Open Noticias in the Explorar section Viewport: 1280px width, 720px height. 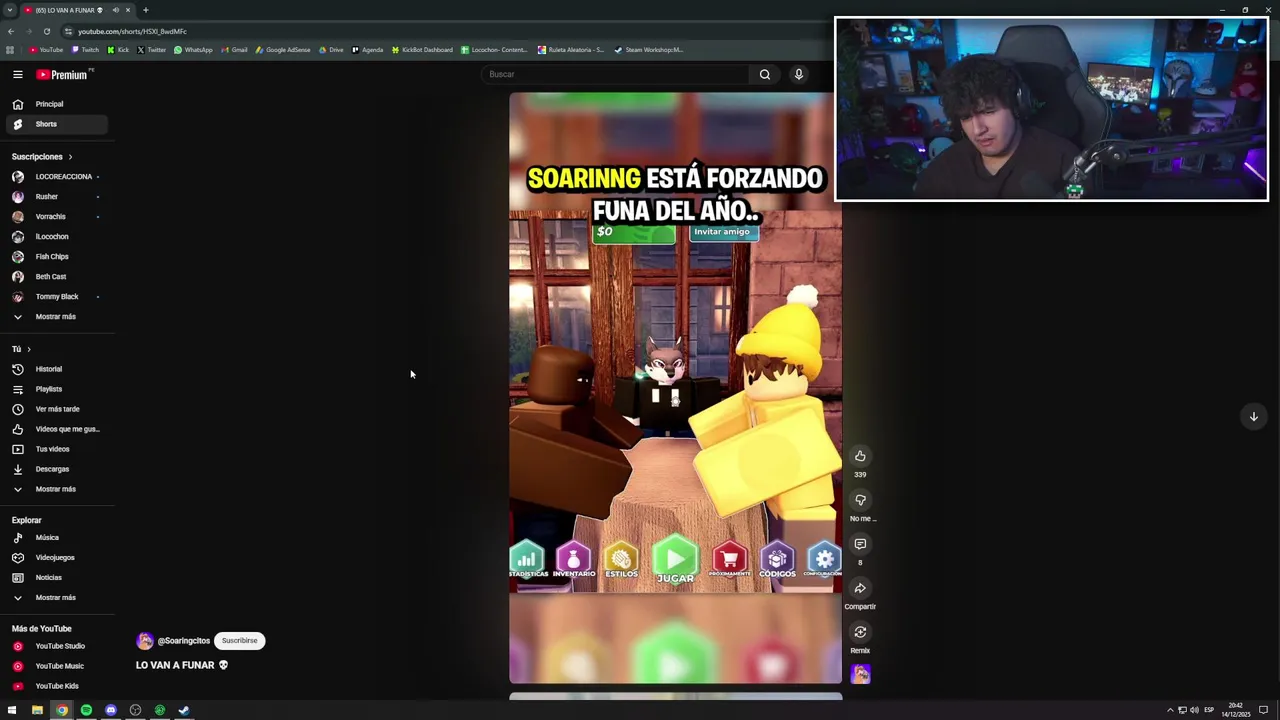tap(56, 577)
